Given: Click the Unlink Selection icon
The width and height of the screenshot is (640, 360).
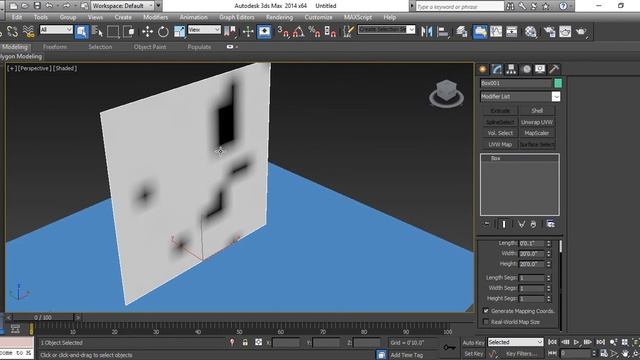Looking at the screenshot, I should click(x=12, y=32).
